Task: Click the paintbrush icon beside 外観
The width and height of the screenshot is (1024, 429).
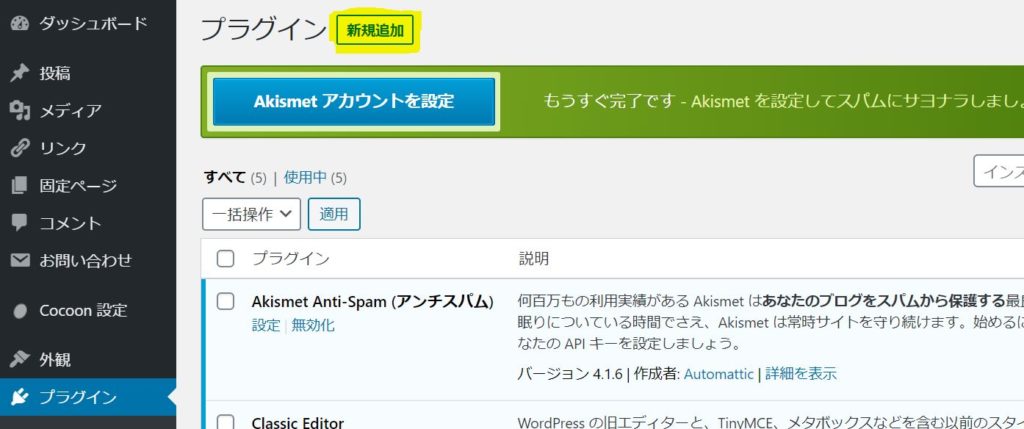Action: coord(20,359)
